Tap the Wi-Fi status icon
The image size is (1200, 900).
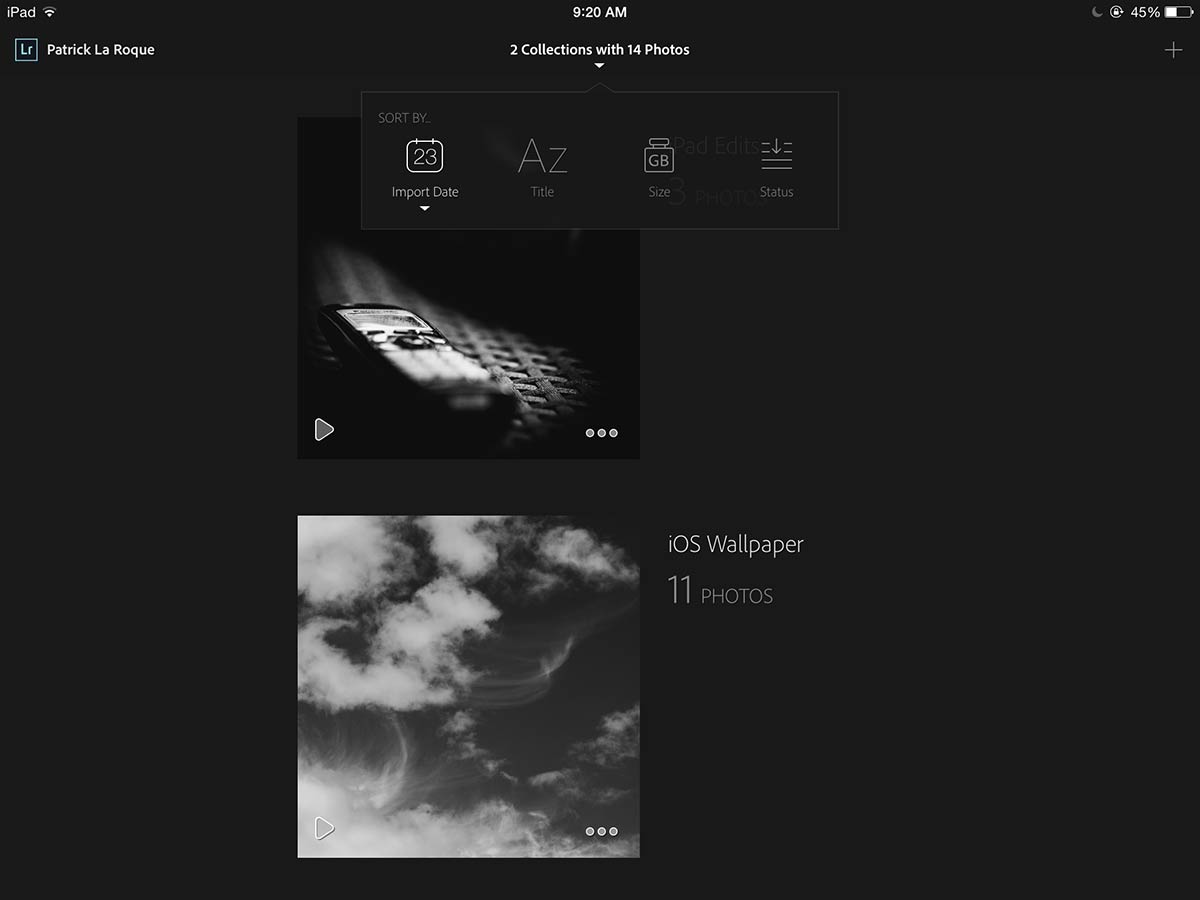[50, 12]
